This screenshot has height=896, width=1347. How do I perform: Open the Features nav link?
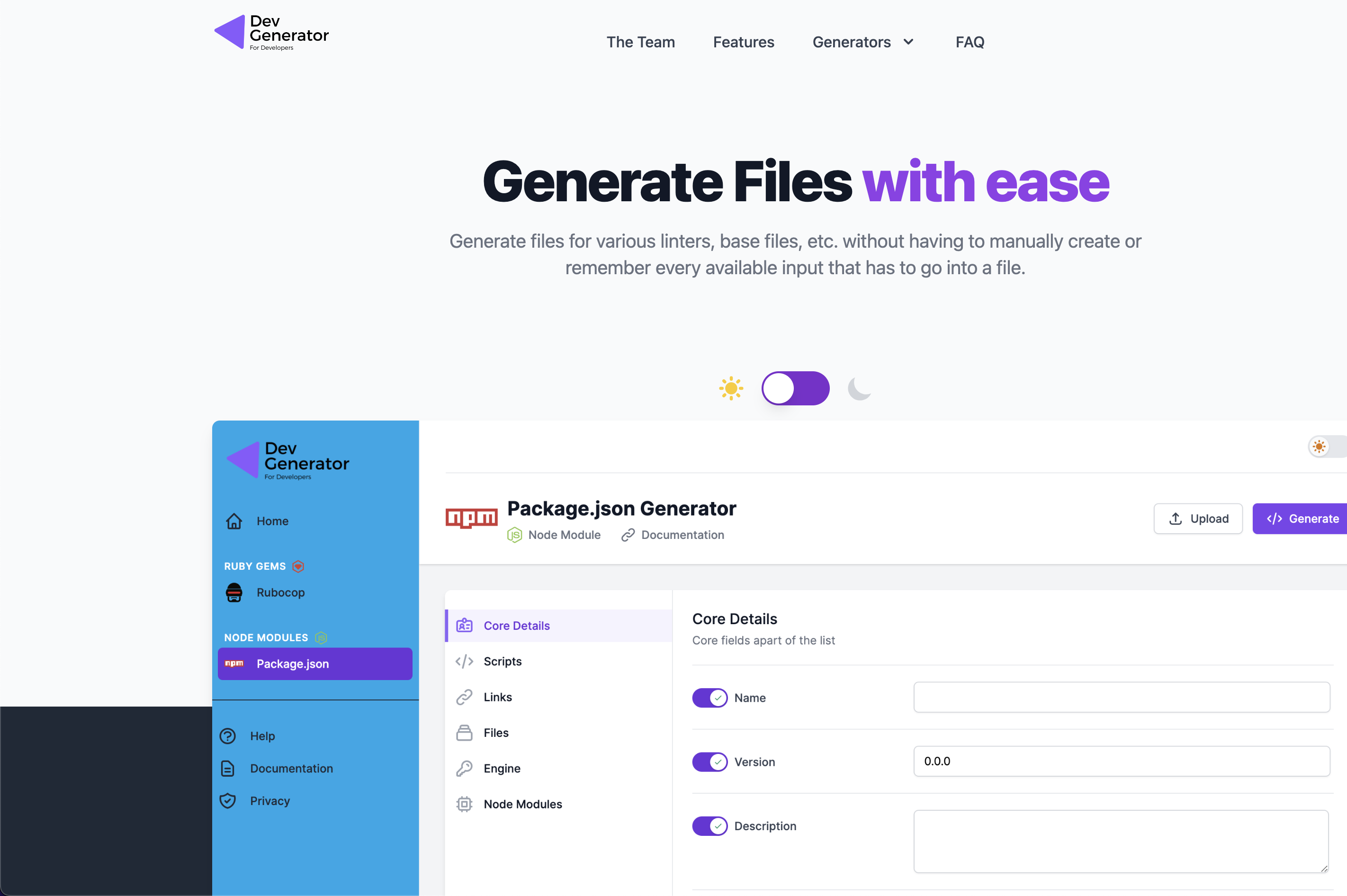(744, 42)
